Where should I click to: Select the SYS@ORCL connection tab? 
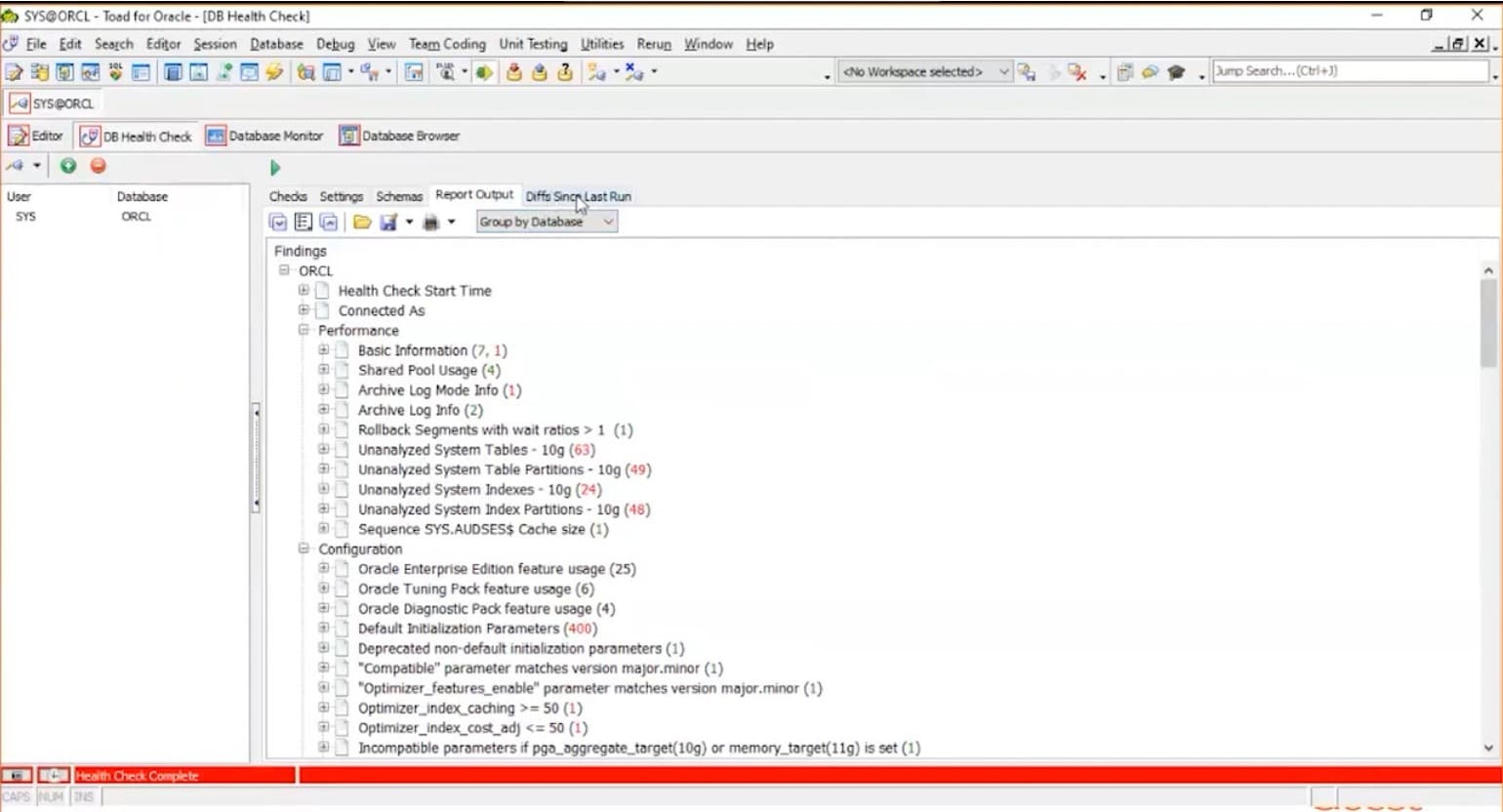pyautogui.click(x=53, y=103)
